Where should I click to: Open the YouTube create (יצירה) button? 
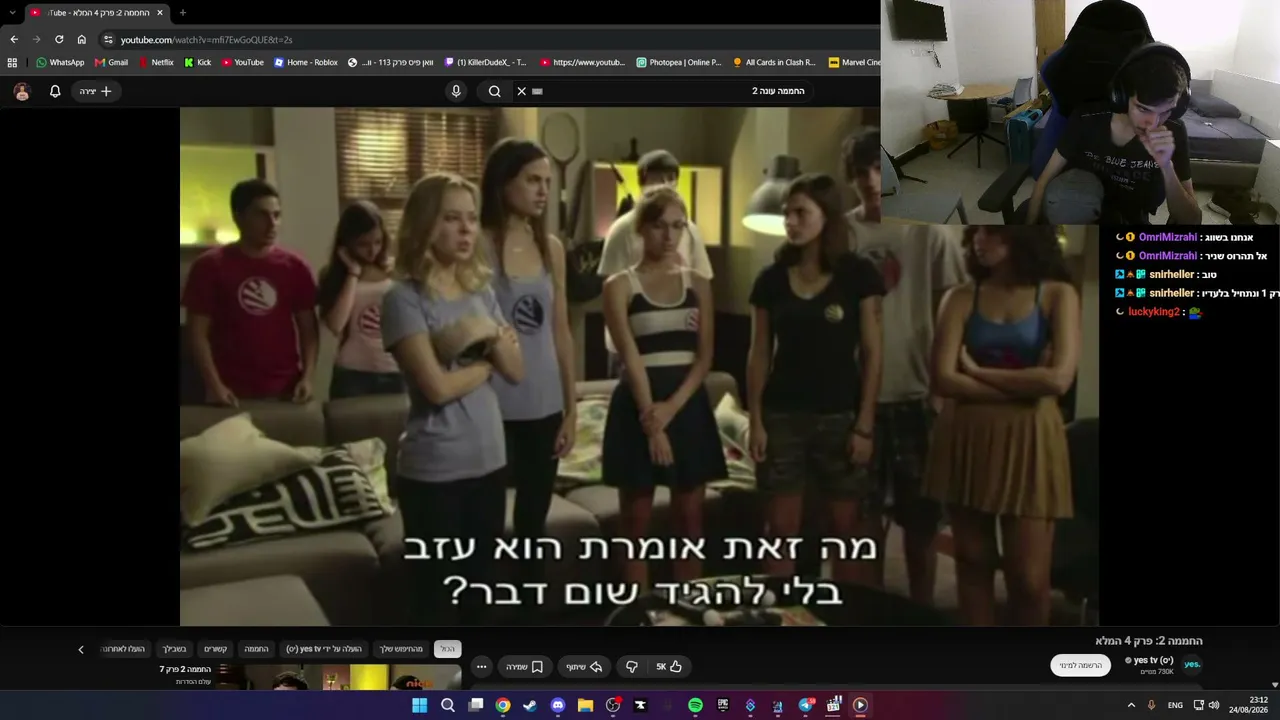click(98, 91)
